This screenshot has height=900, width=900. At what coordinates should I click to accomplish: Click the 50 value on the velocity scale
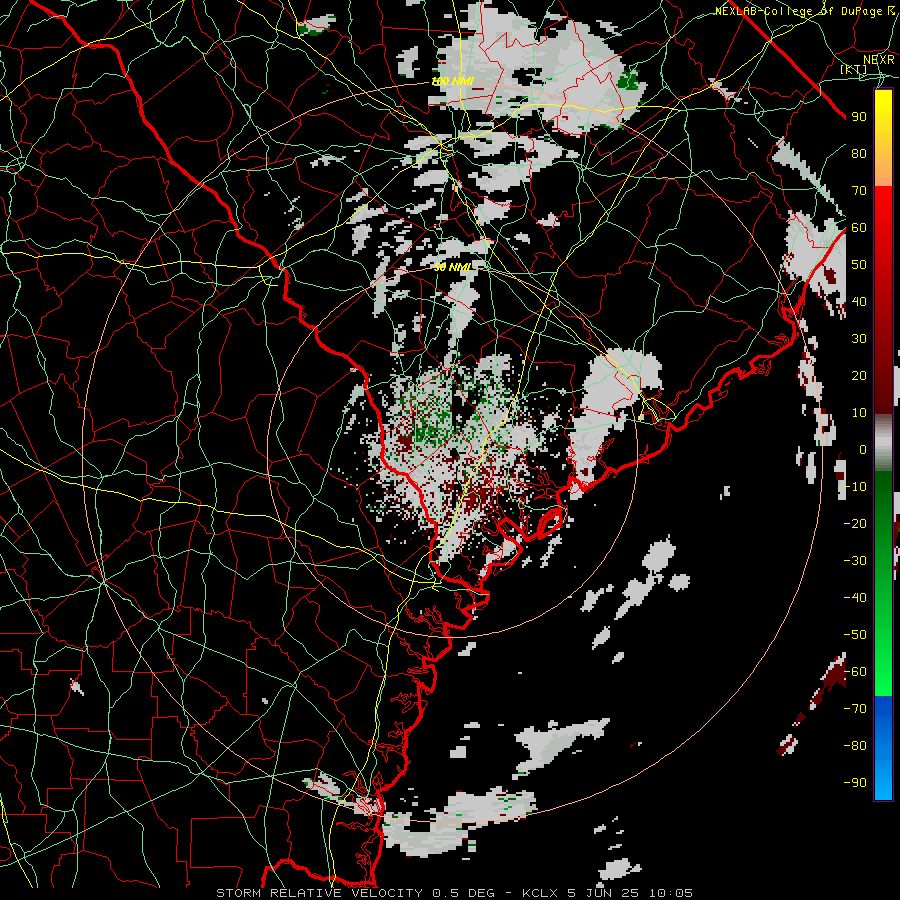tap(859, 265)
